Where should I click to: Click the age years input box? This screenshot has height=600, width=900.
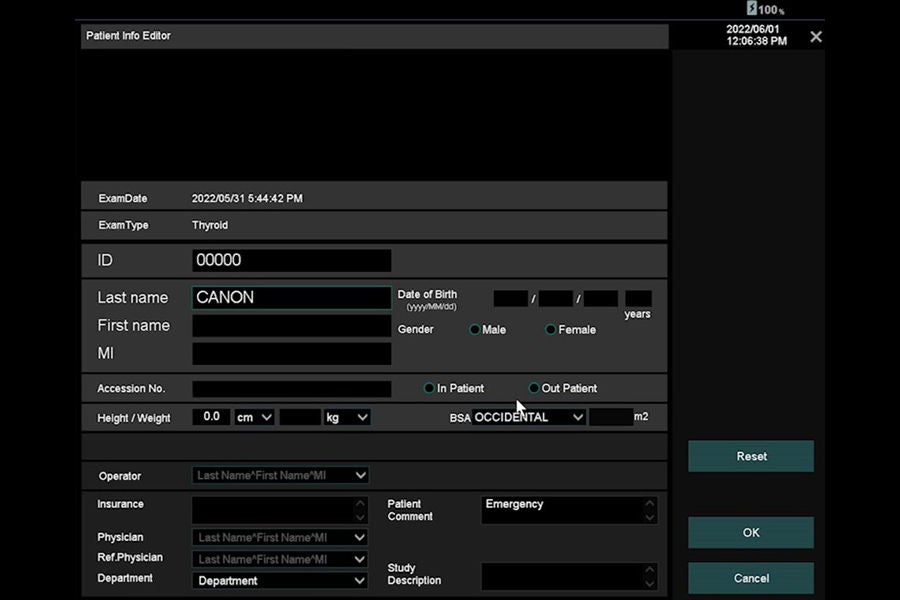tap(638, 299)
